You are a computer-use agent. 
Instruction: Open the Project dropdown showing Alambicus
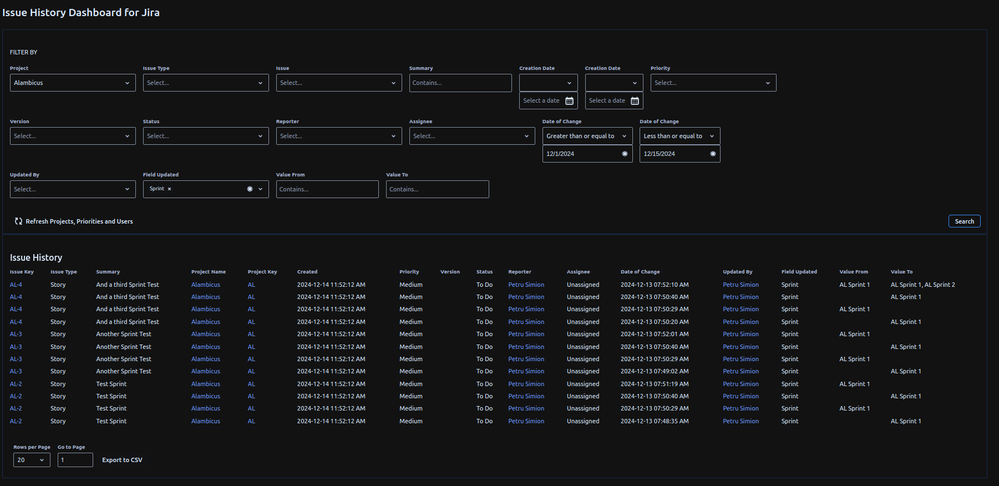point(73,83)
